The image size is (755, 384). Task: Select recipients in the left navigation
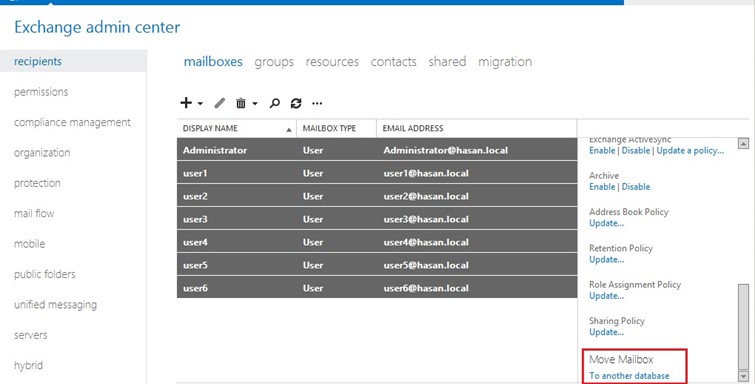tap(73, 61)
